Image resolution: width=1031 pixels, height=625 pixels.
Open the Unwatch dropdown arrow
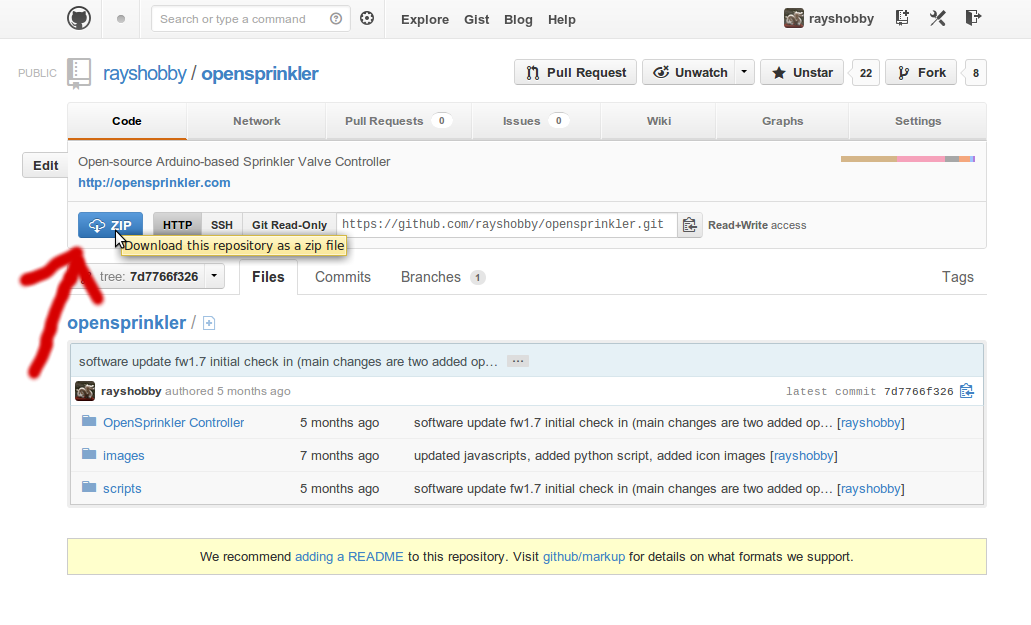(x=744, y=72)
